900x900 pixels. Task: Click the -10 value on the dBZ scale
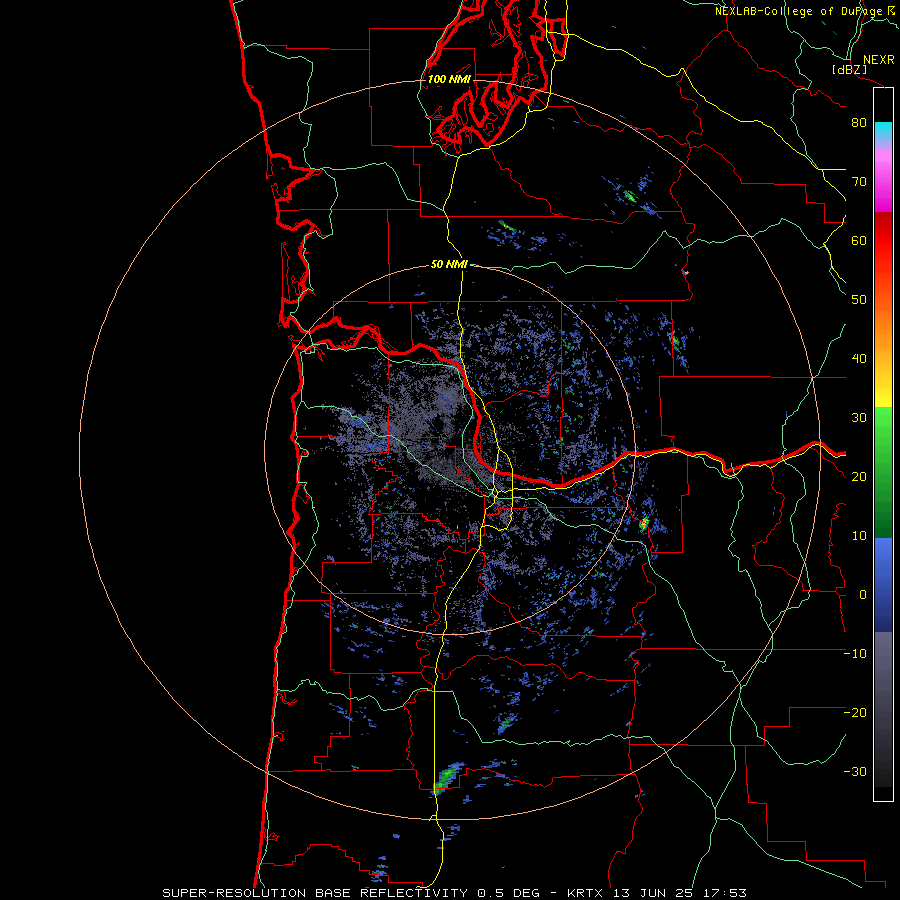[855, 654]
